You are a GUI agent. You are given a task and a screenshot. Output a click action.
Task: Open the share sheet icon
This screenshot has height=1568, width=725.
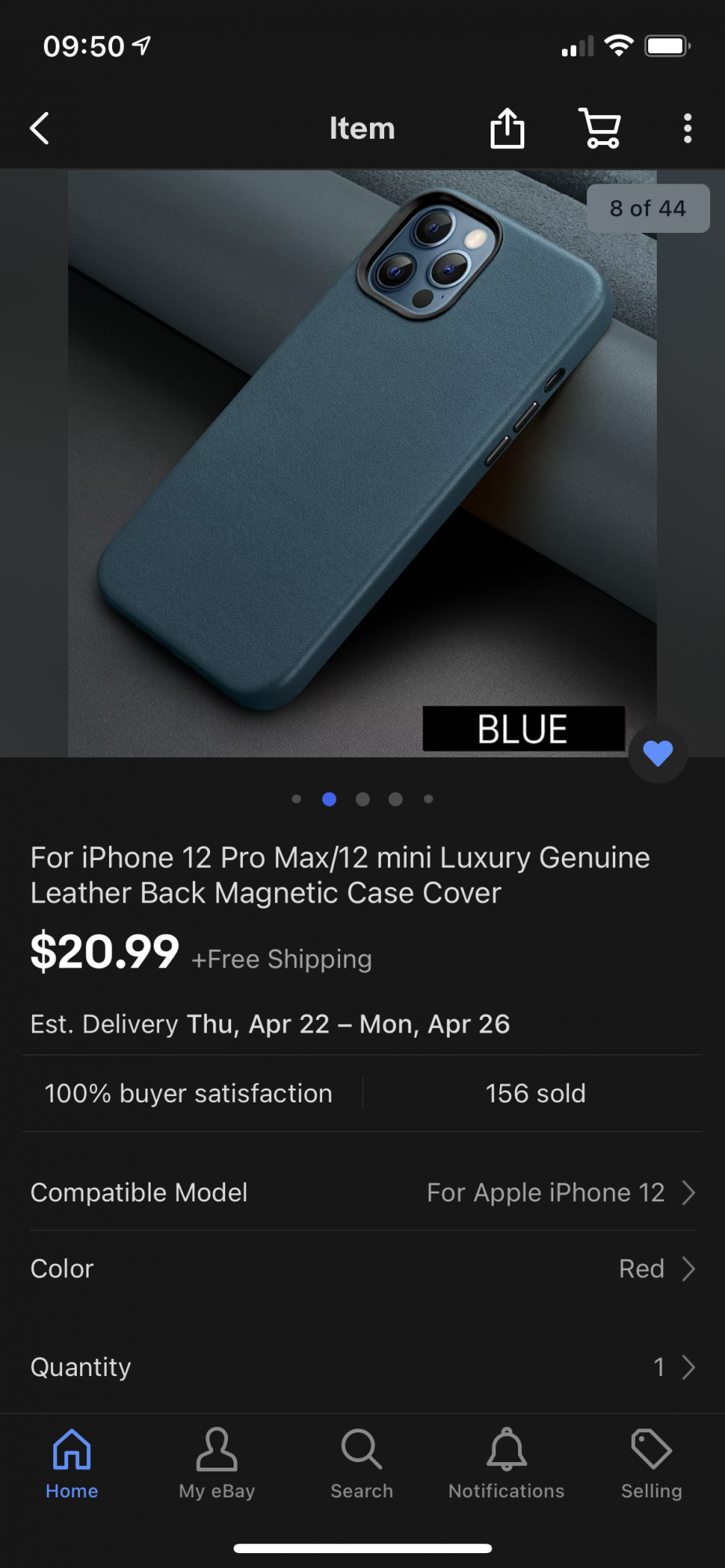pos(507,128)
